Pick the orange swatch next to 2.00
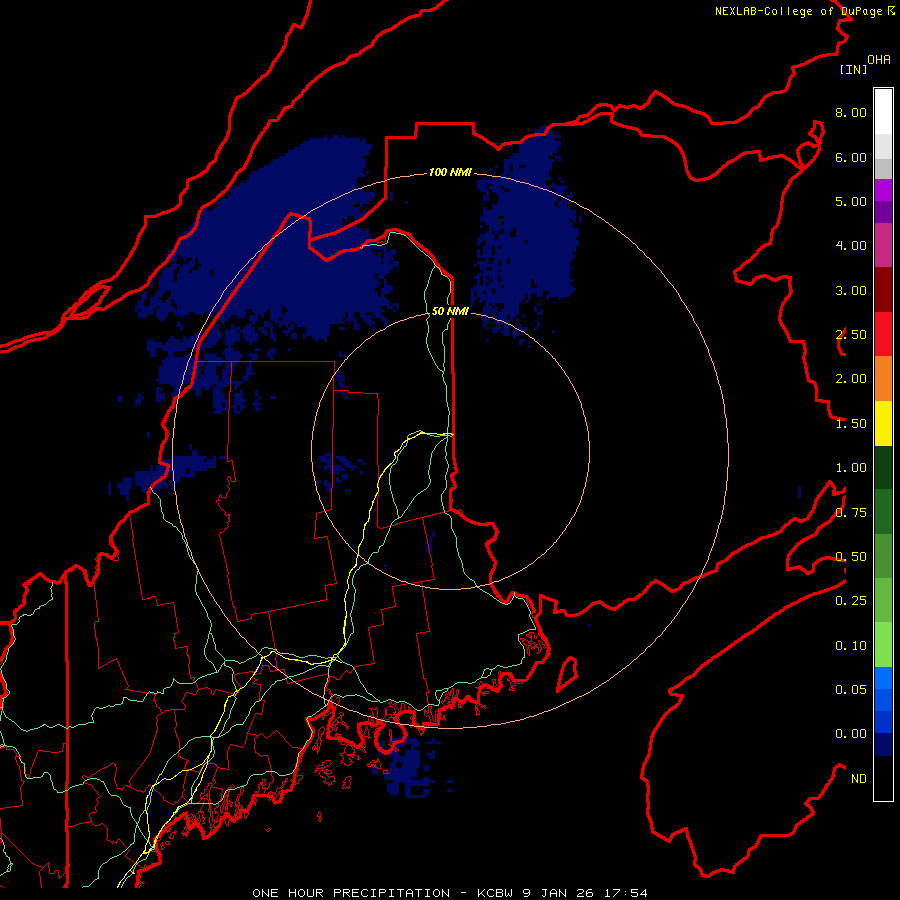This screenshot has height=900, width=900. click(x=883, y=379)
